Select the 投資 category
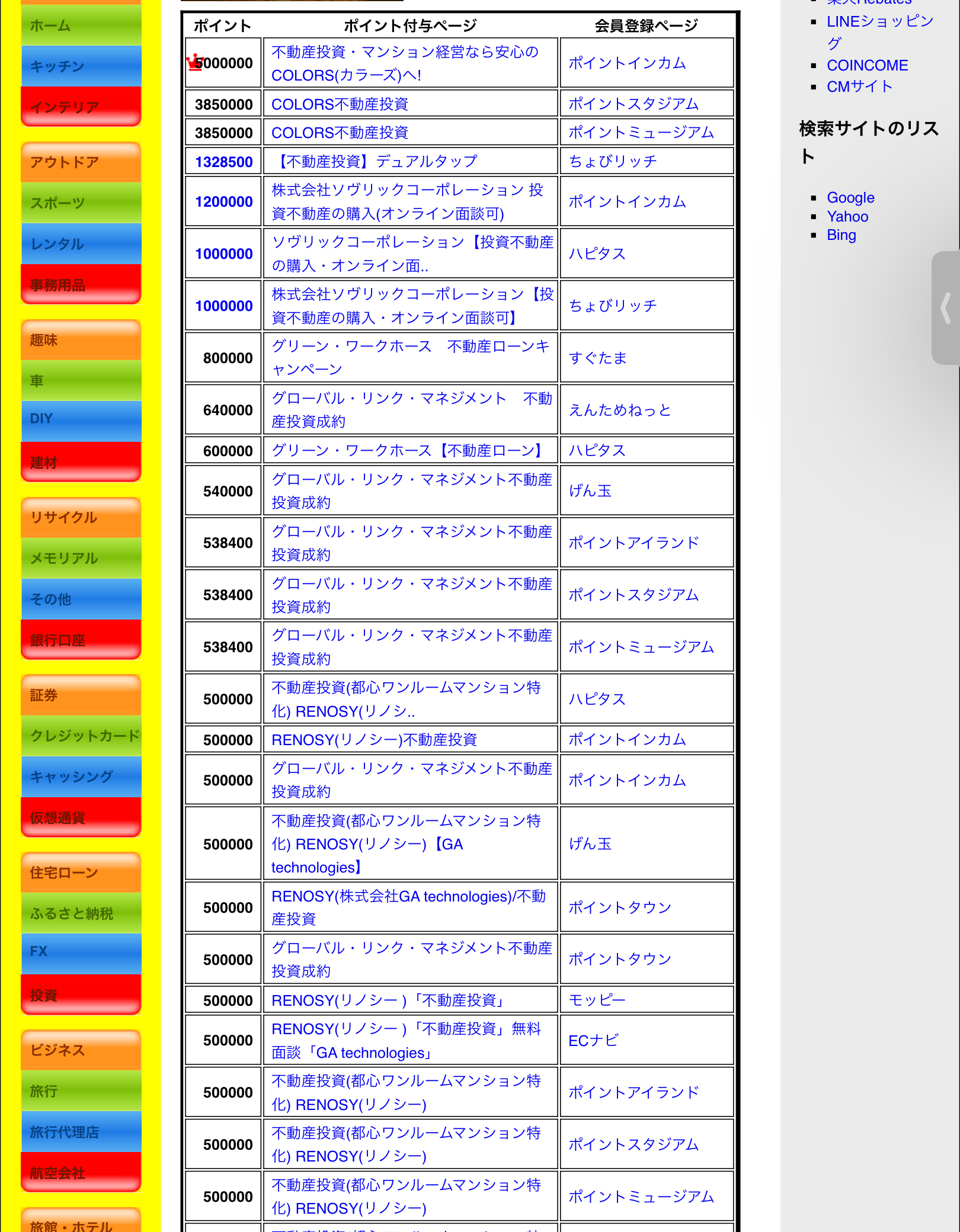This screenshot has width=960, height=1232. 81,995
